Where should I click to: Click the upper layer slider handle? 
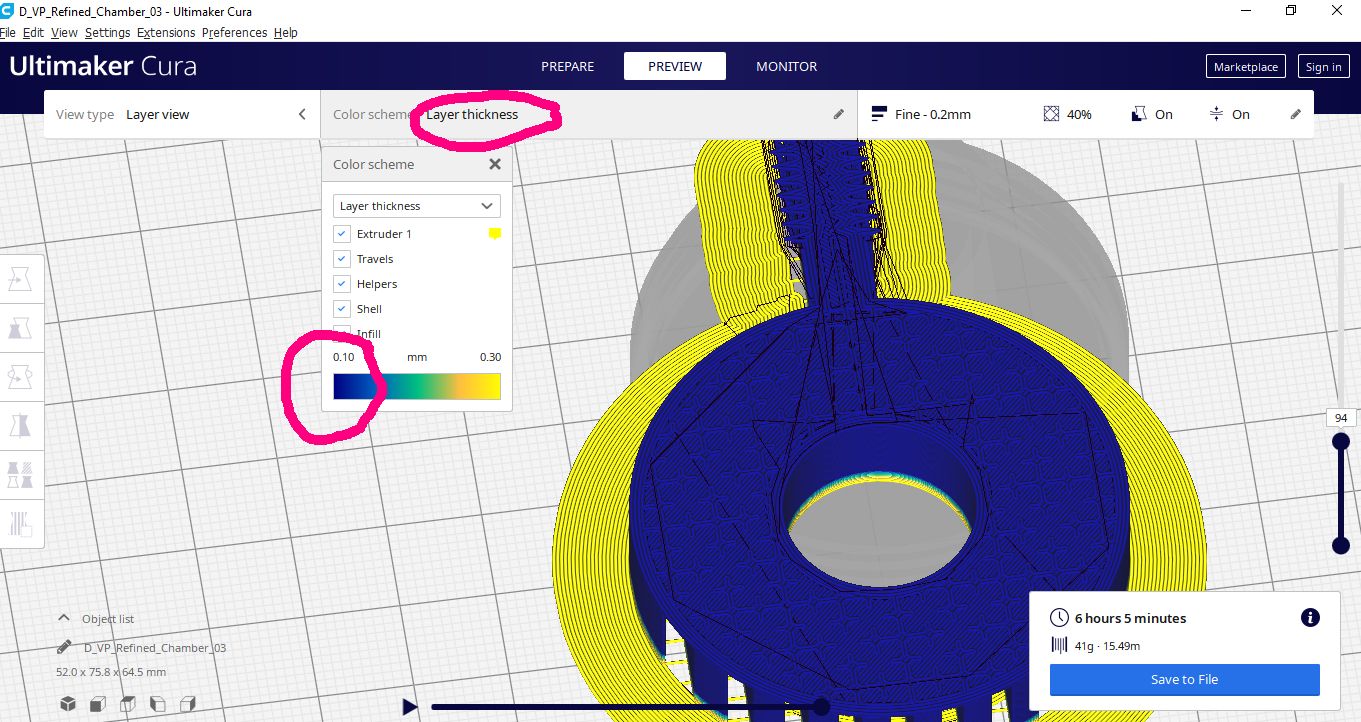(x=1341, y=441)
